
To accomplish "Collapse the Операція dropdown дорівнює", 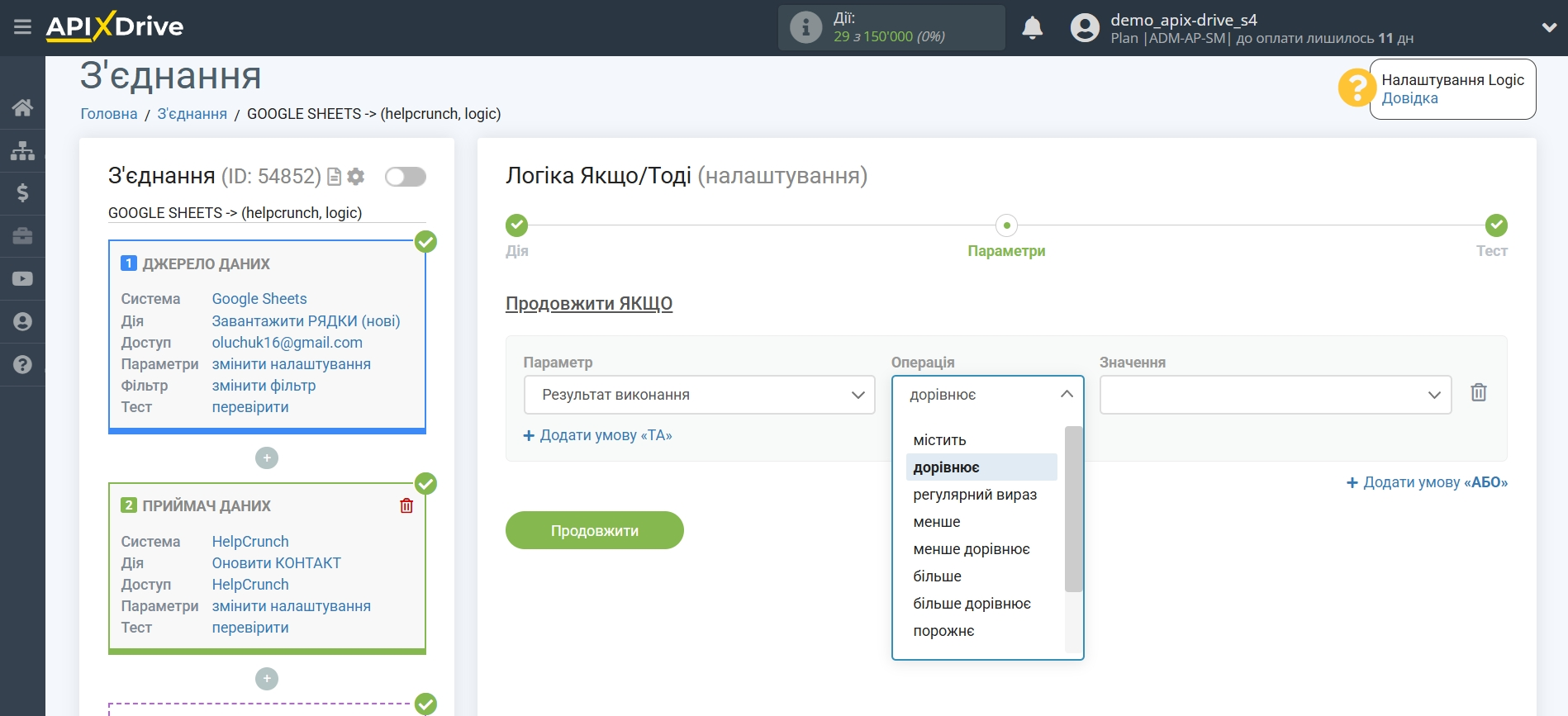I will 987,395.
